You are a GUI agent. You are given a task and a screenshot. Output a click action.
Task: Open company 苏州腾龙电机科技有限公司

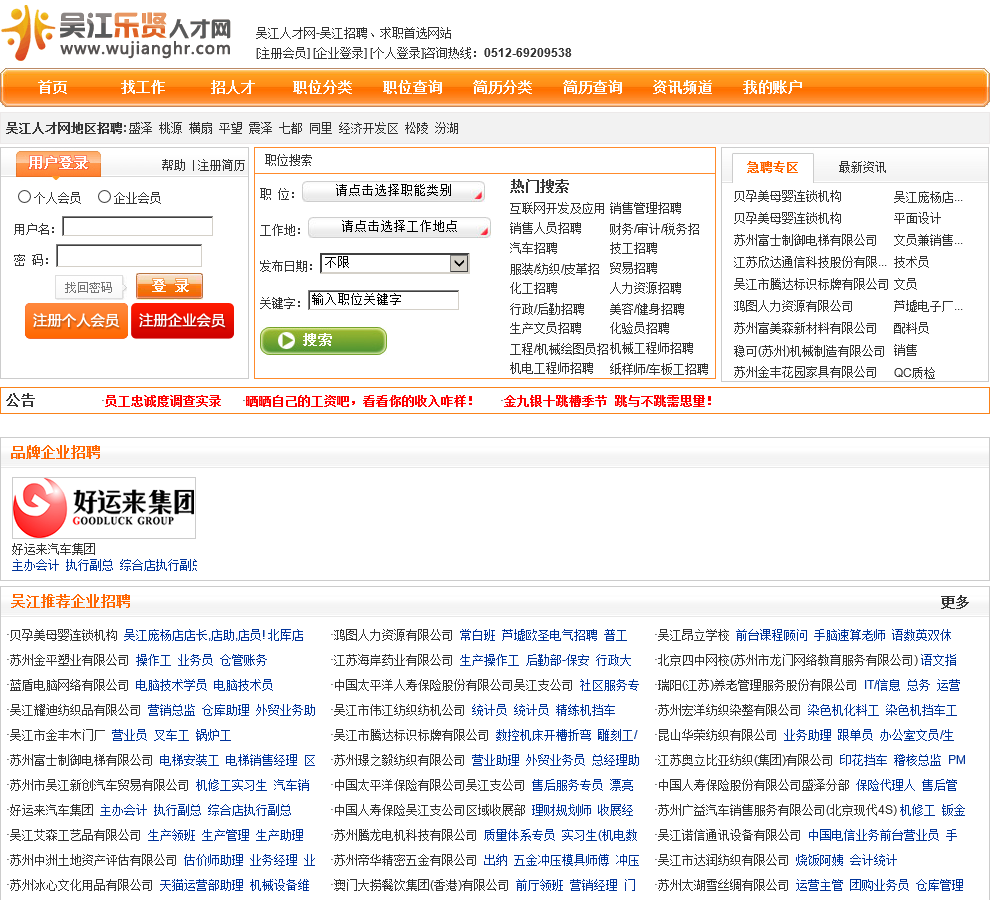pos(405,836)
